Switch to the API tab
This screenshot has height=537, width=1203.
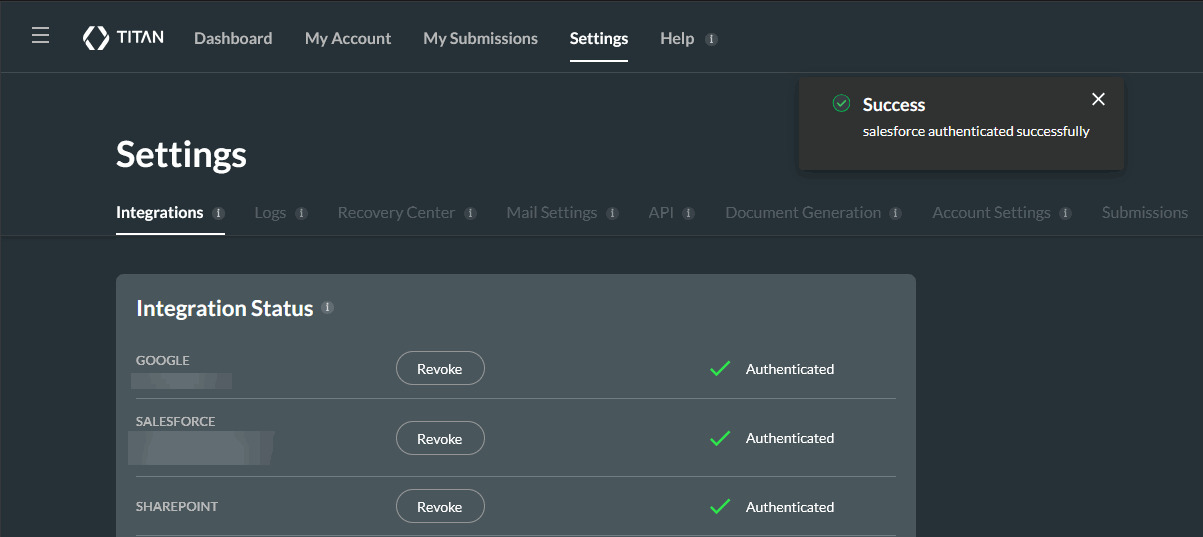pos(661,212)
